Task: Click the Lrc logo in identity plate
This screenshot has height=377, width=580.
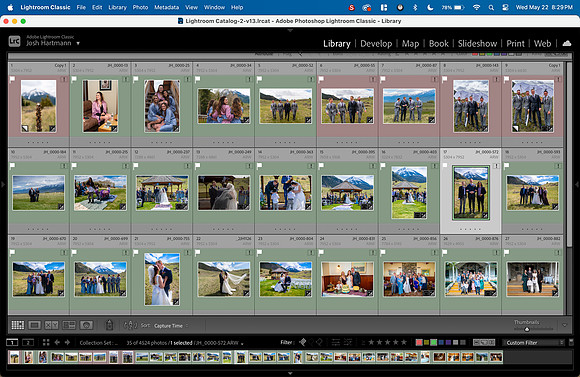Action: point(14,41)
